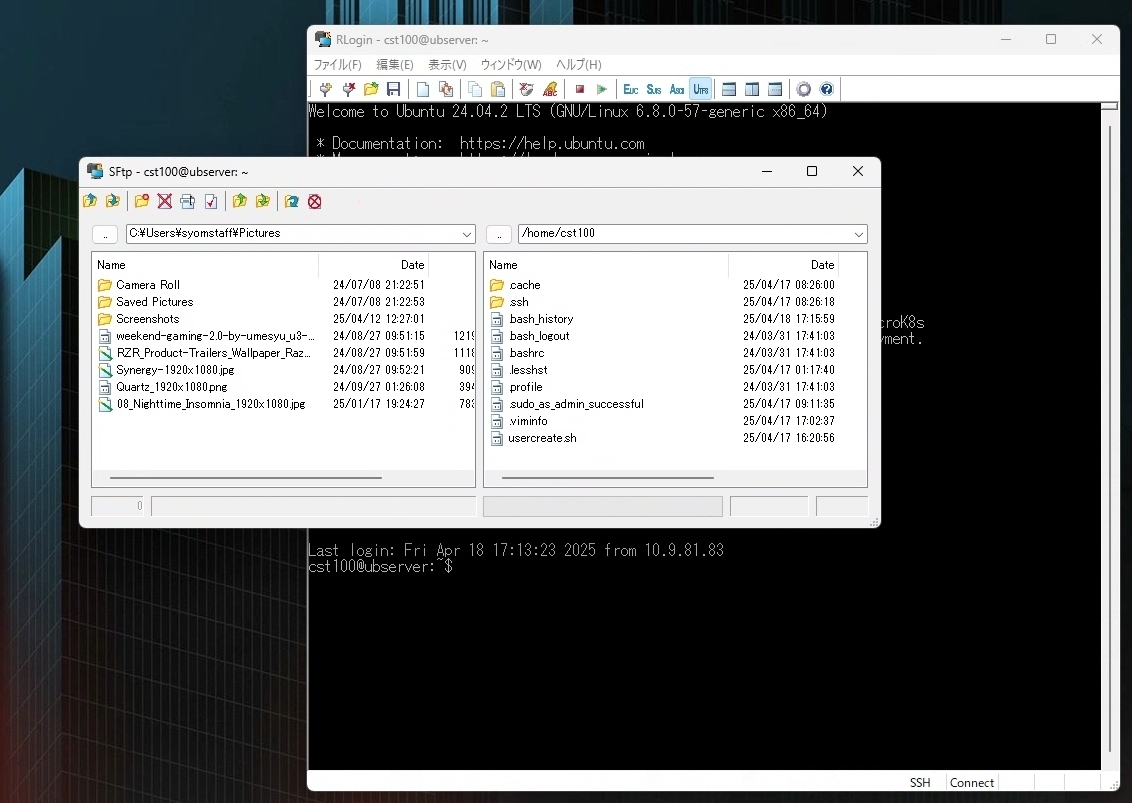The width and height of the screenshot is (1132, 803).
Task: Abort transfer with the red cancel icon
Action: pyautogui.click(x=315, y=202)
